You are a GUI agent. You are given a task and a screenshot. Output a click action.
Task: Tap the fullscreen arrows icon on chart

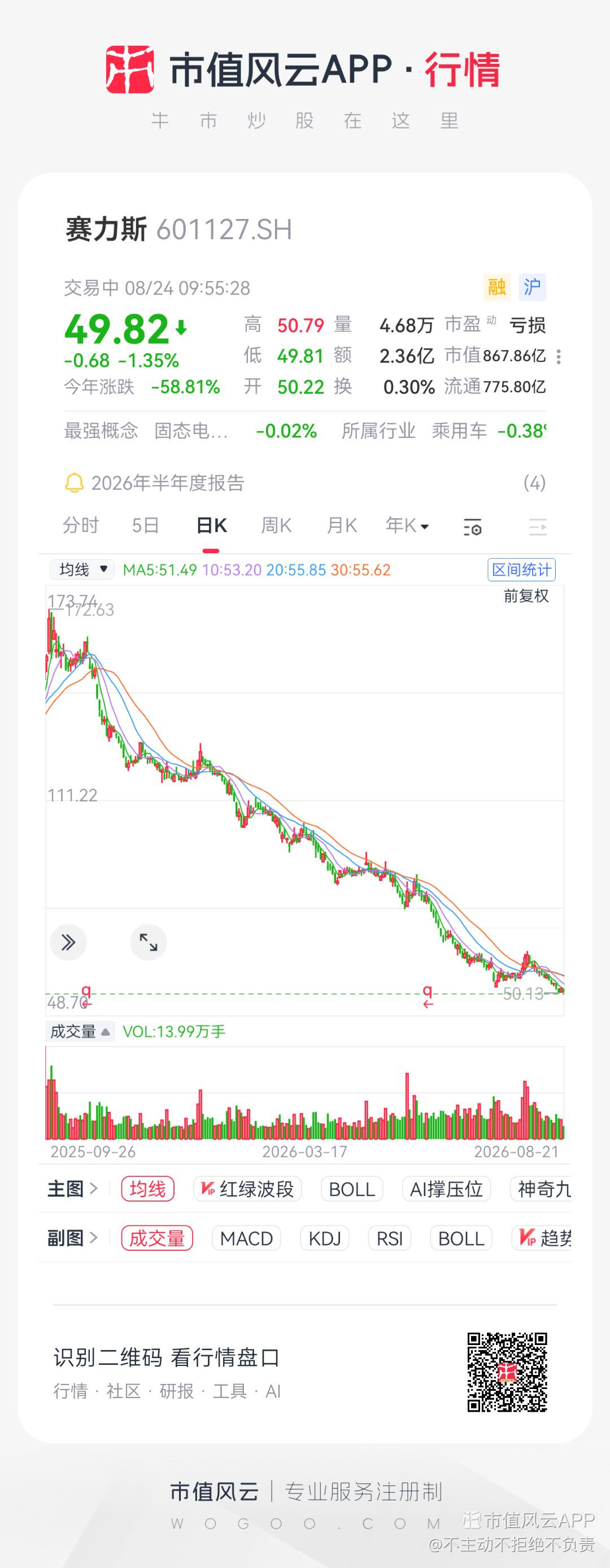coord(149,942)
